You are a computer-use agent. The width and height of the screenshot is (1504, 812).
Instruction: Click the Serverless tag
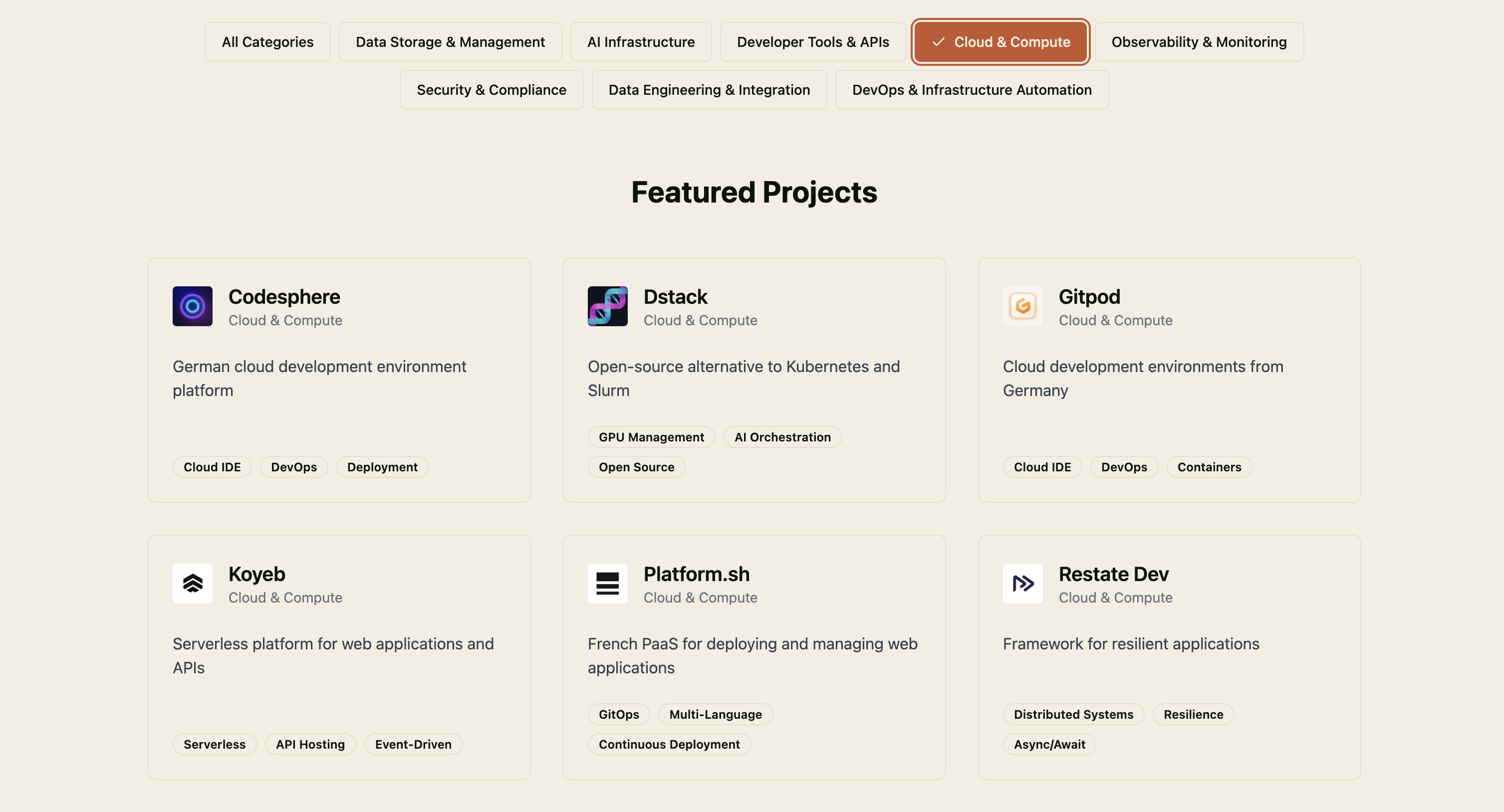tap(214, 744)
